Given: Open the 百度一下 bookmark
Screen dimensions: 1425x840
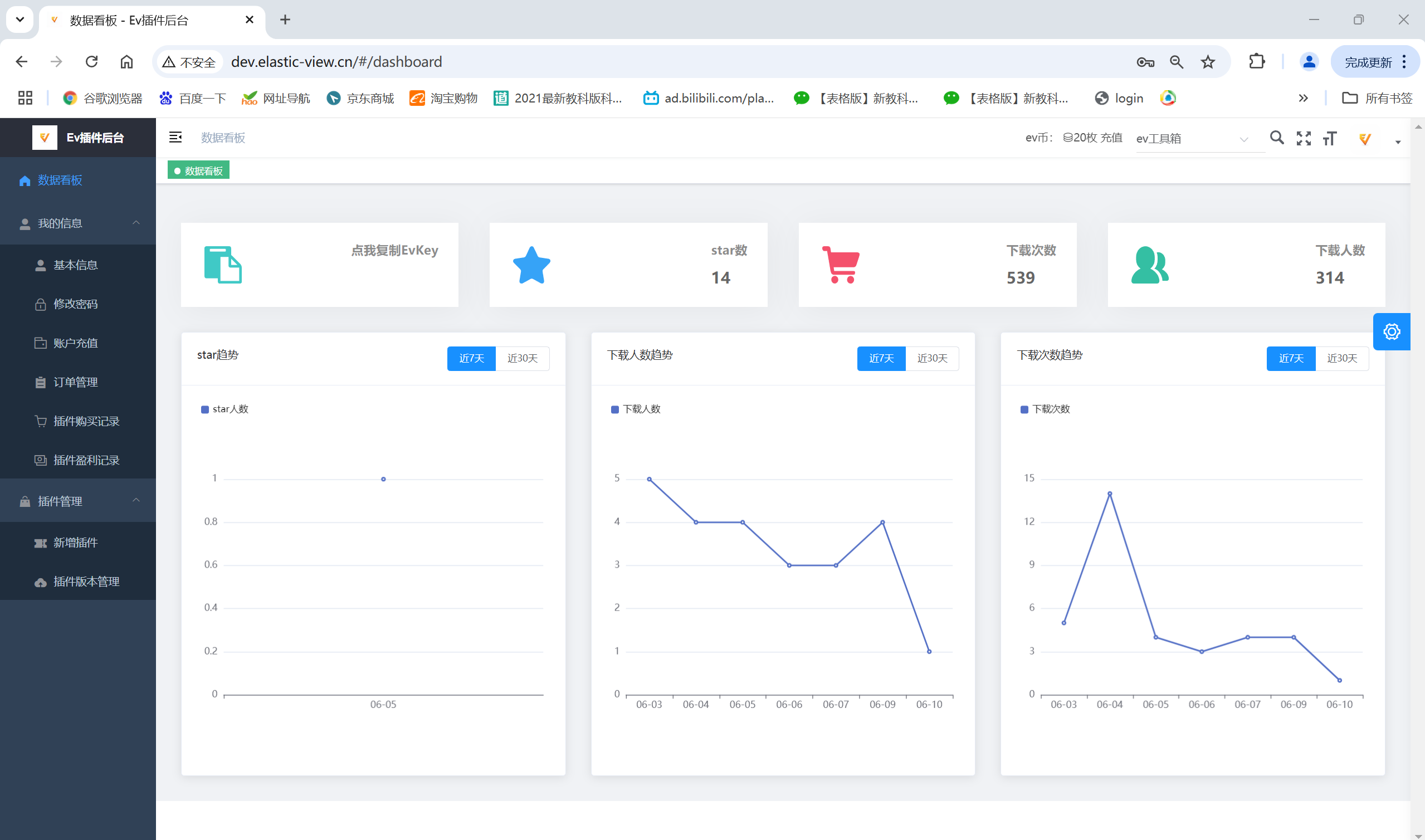Looking at the screenshot, I should pyautogui.click(x=192, y=99).
